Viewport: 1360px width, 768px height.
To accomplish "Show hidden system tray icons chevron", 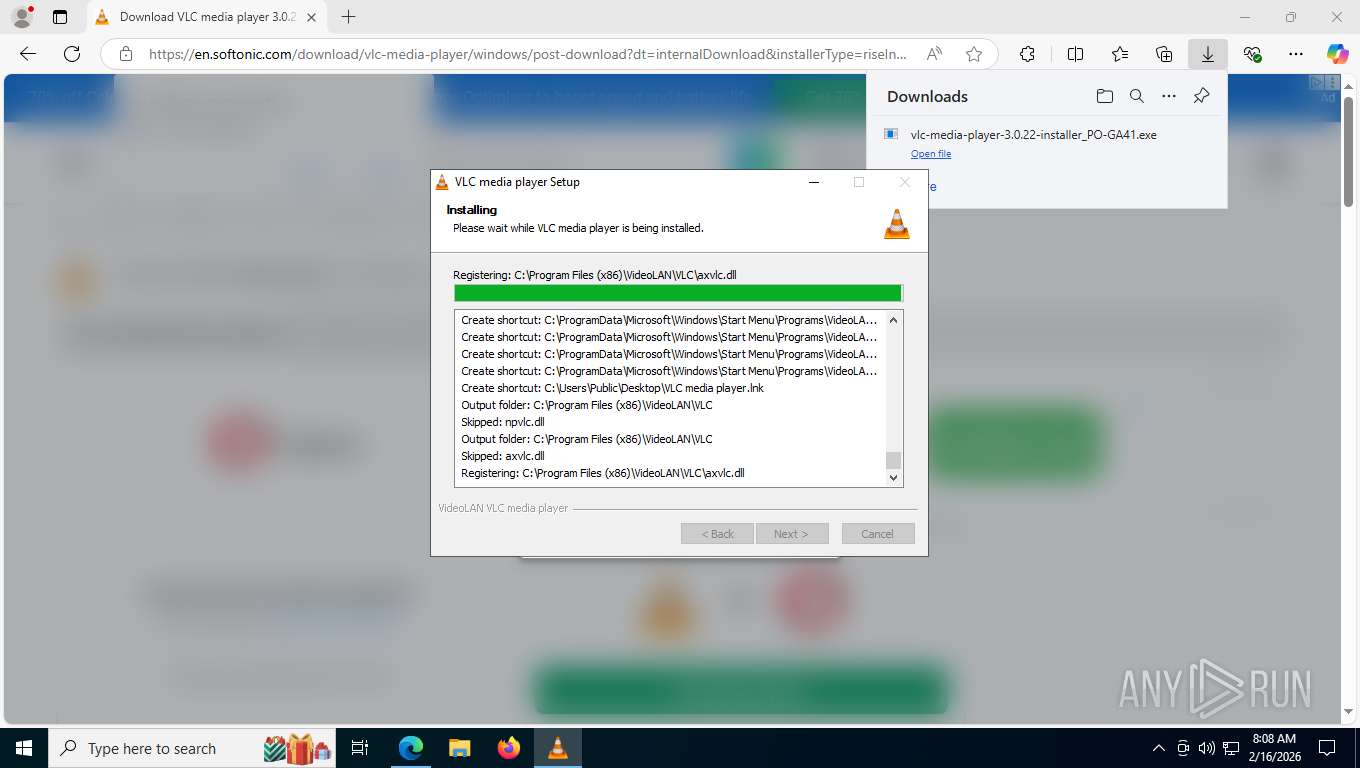I will tap(1159, 748).
